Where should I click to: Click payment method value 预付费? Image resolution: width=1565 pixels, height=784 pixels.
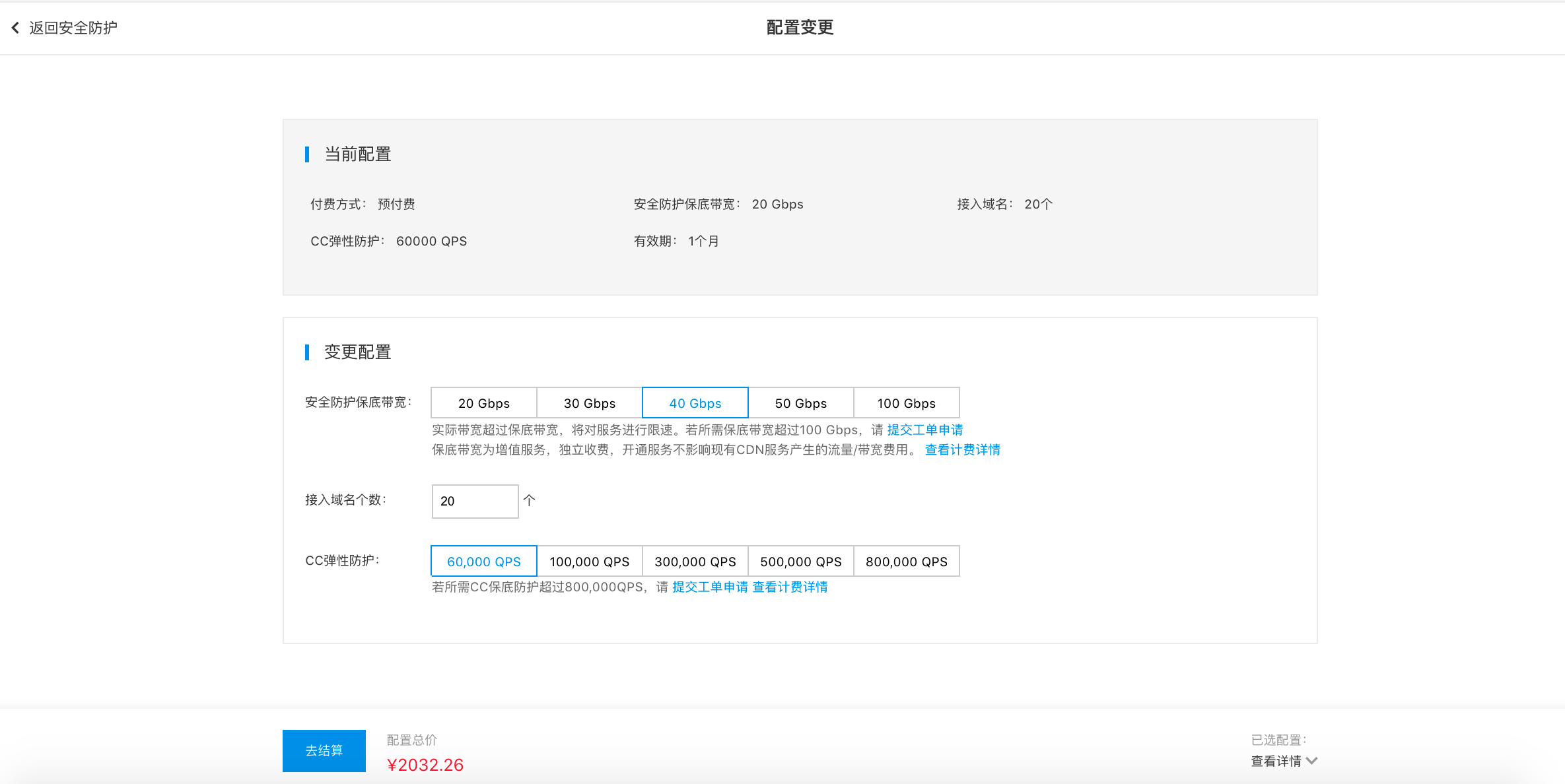(396, 205)
